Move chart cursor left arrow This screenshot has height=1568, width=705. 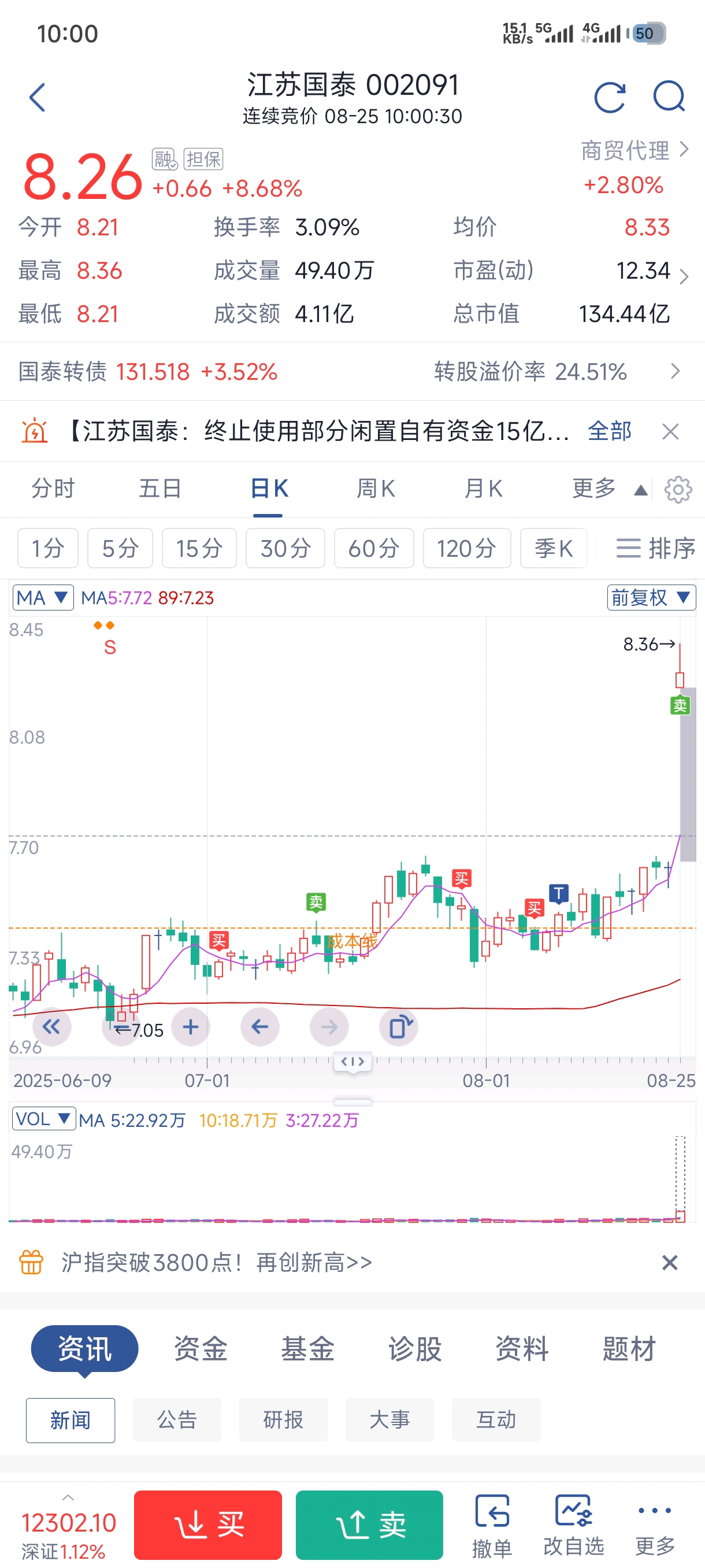pos(259,1027)
